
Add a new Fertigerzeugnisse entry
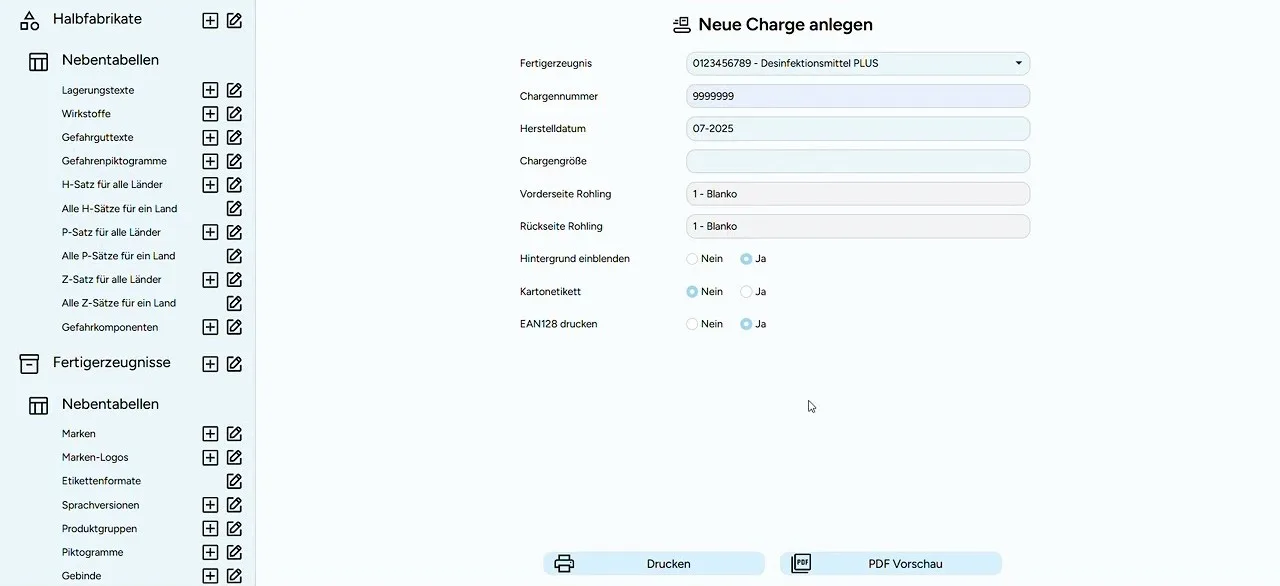tap(210, 364)
